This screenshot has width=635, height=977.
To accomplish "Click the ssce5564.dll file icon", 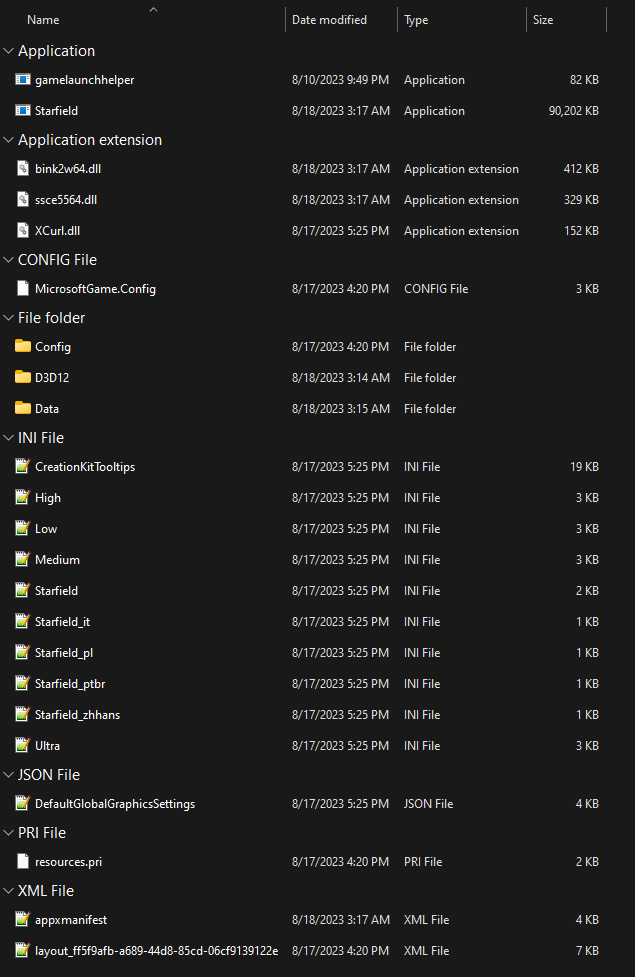I will pyautogui.click(x=22, y=200).
